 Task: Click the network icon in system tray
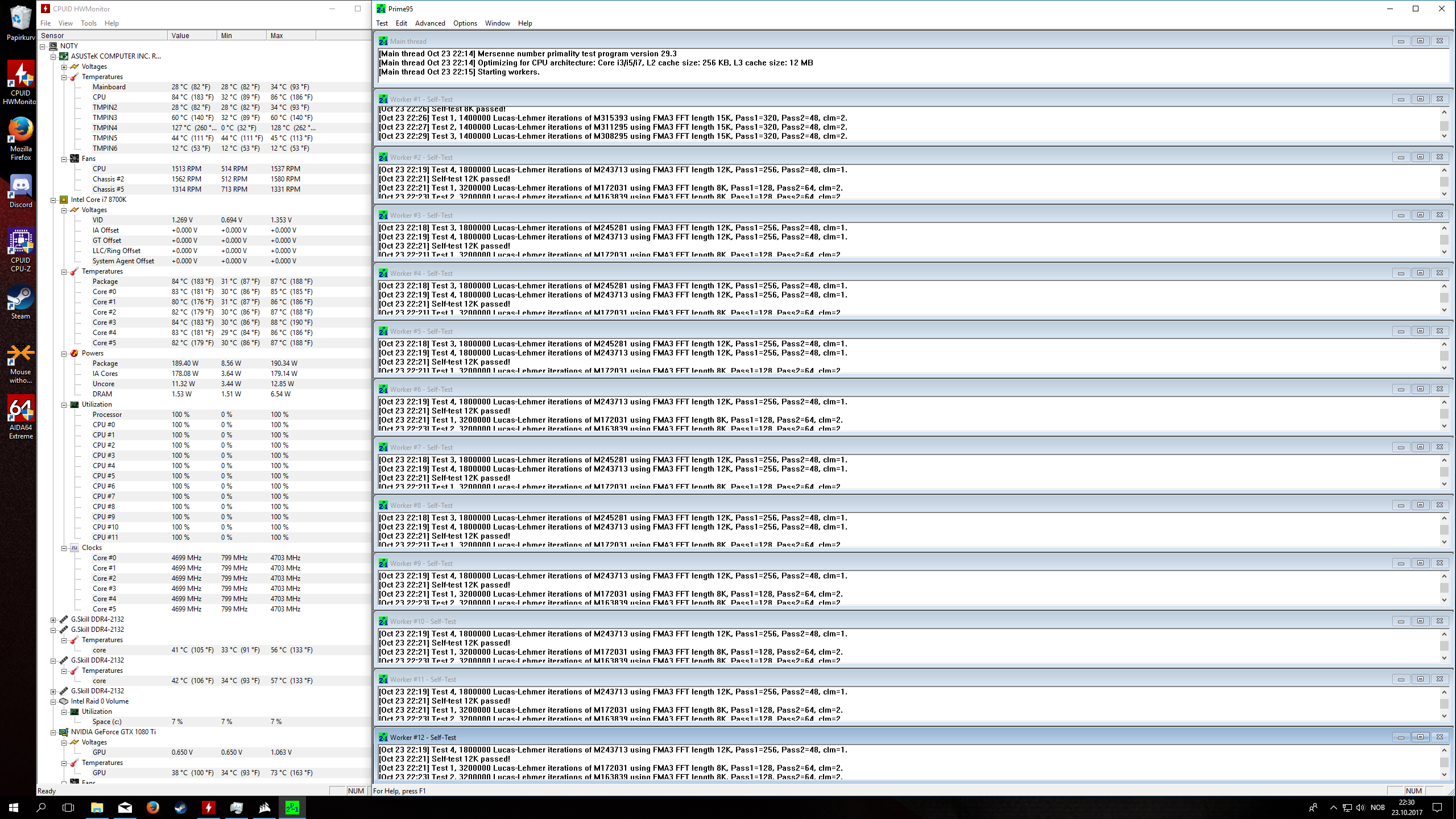tap(1347, 808)
